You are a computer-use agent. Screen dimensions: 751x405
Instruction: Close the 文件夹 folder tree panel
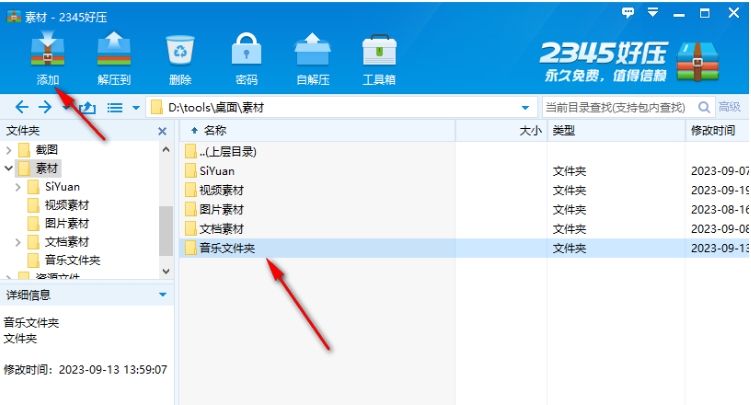(162, 131)
